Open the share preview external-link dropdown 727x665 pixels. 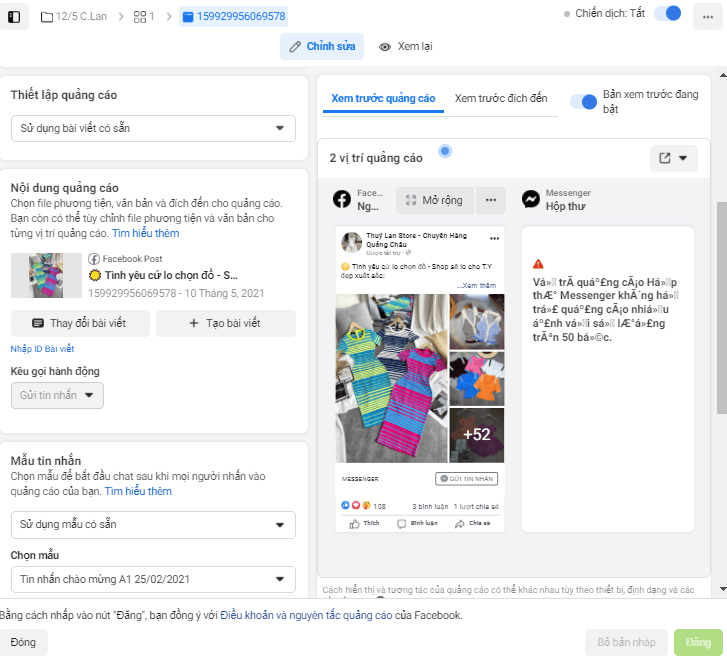(x=673, y=158)
